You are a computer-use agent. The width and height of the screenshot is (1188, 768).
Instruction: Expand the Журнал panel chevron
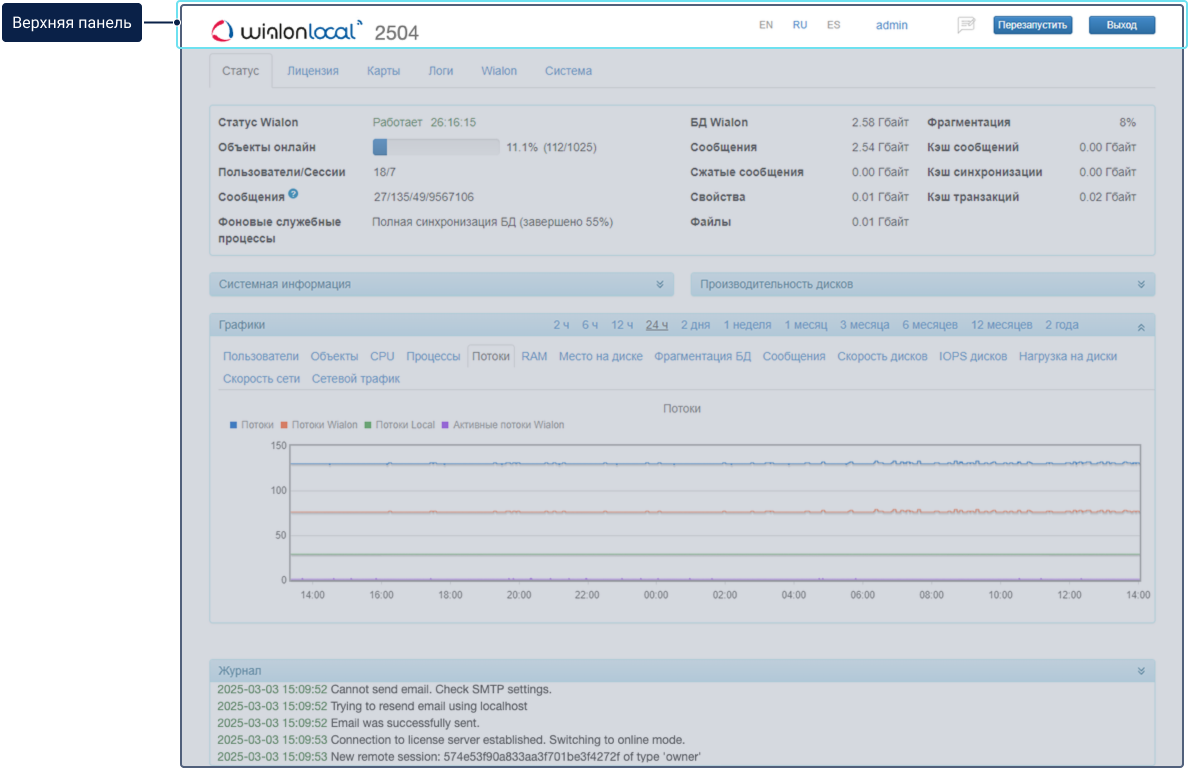click(1141, 671)
